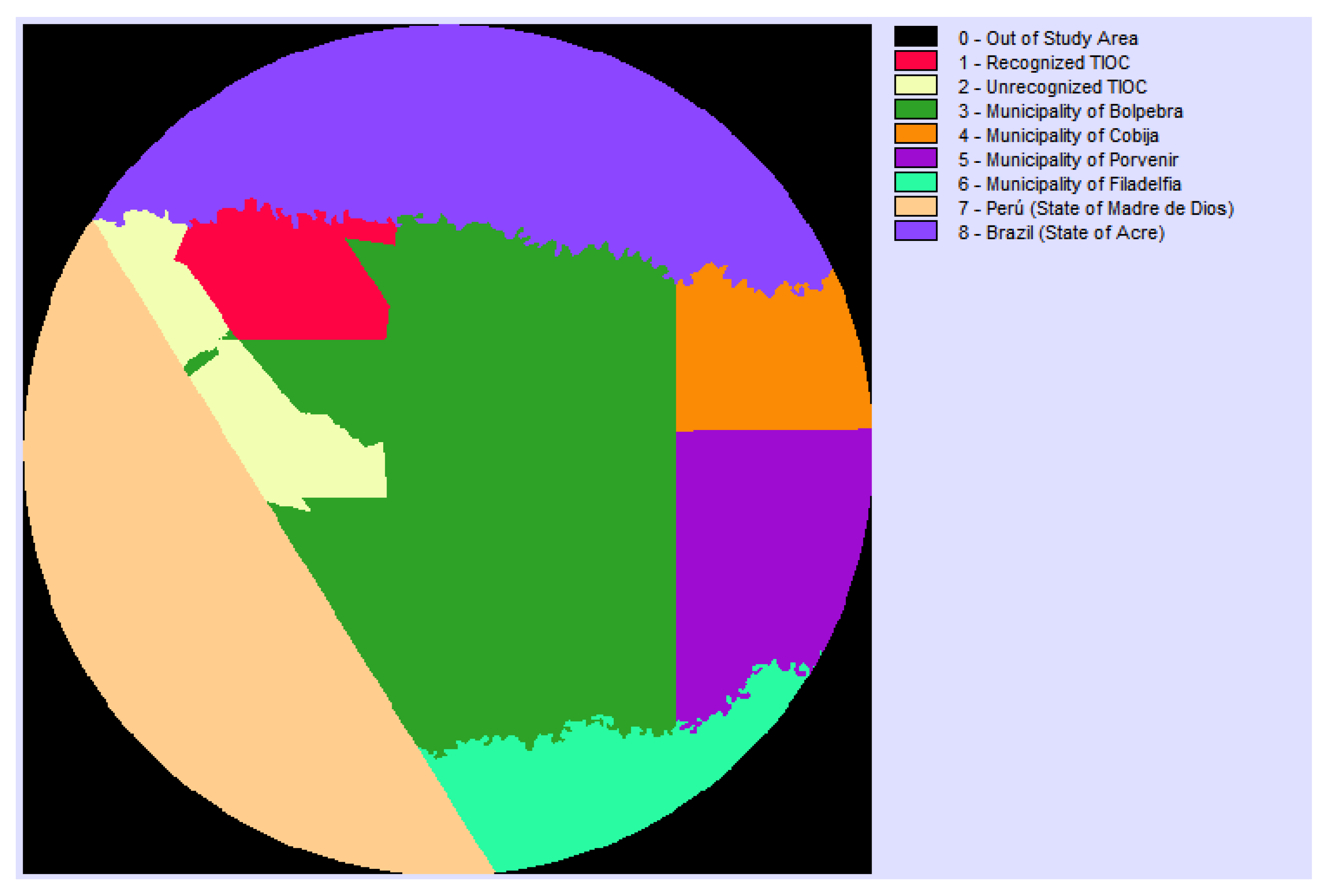Click the pale yellow Unrecognized TIOC swatch

(915, 85)
